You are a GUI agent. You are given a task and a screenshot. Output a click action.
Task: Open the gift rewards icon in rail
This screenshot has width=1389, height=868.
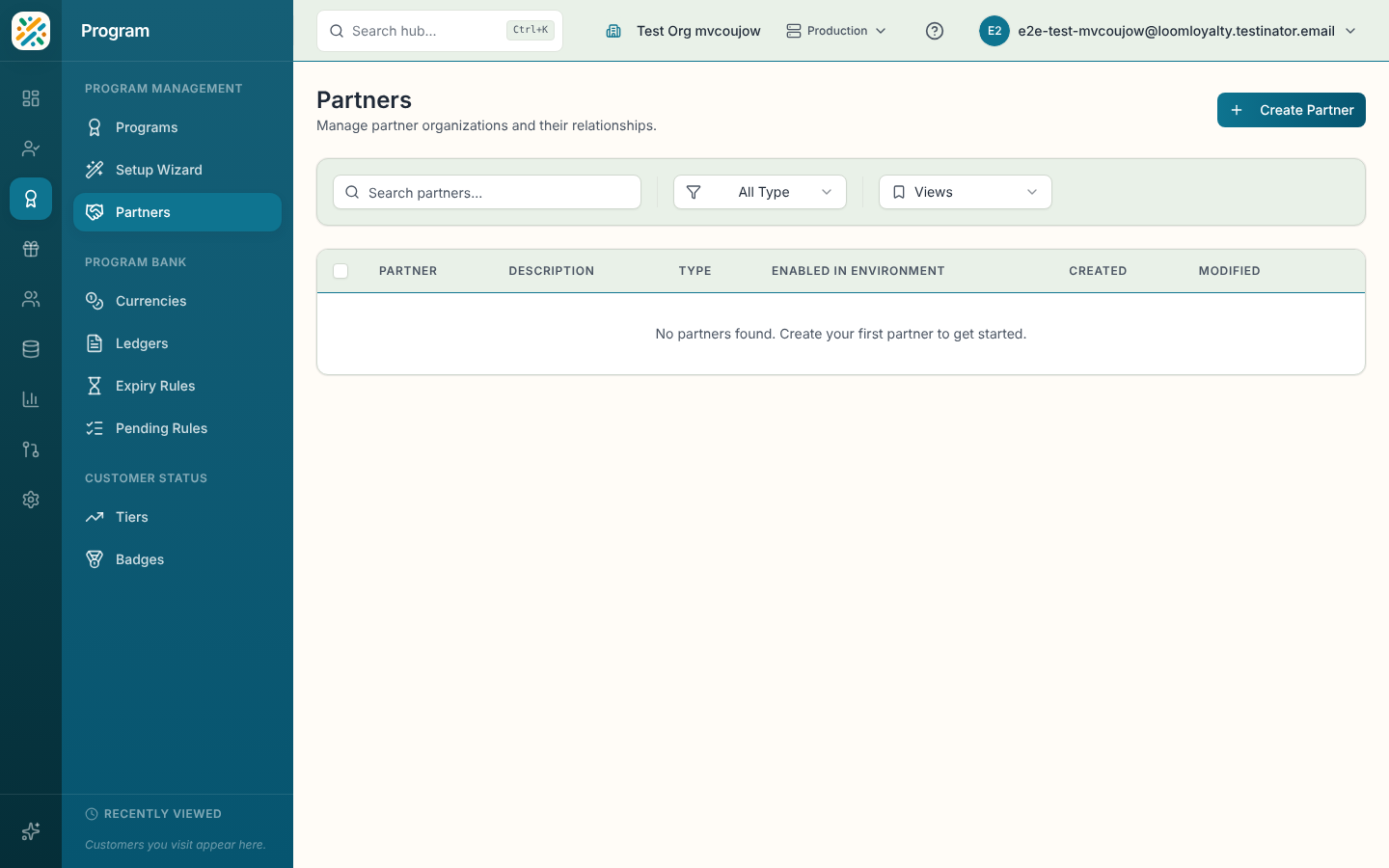point(31,249)
